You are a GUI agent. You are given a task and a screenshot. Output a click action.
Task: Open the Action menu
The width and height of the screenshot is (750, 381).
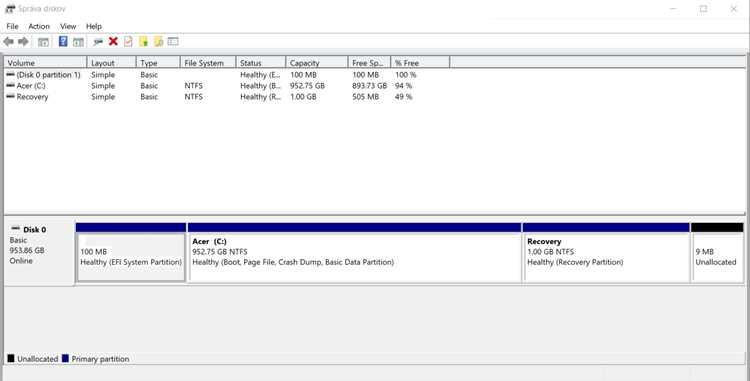click(39, 26)
